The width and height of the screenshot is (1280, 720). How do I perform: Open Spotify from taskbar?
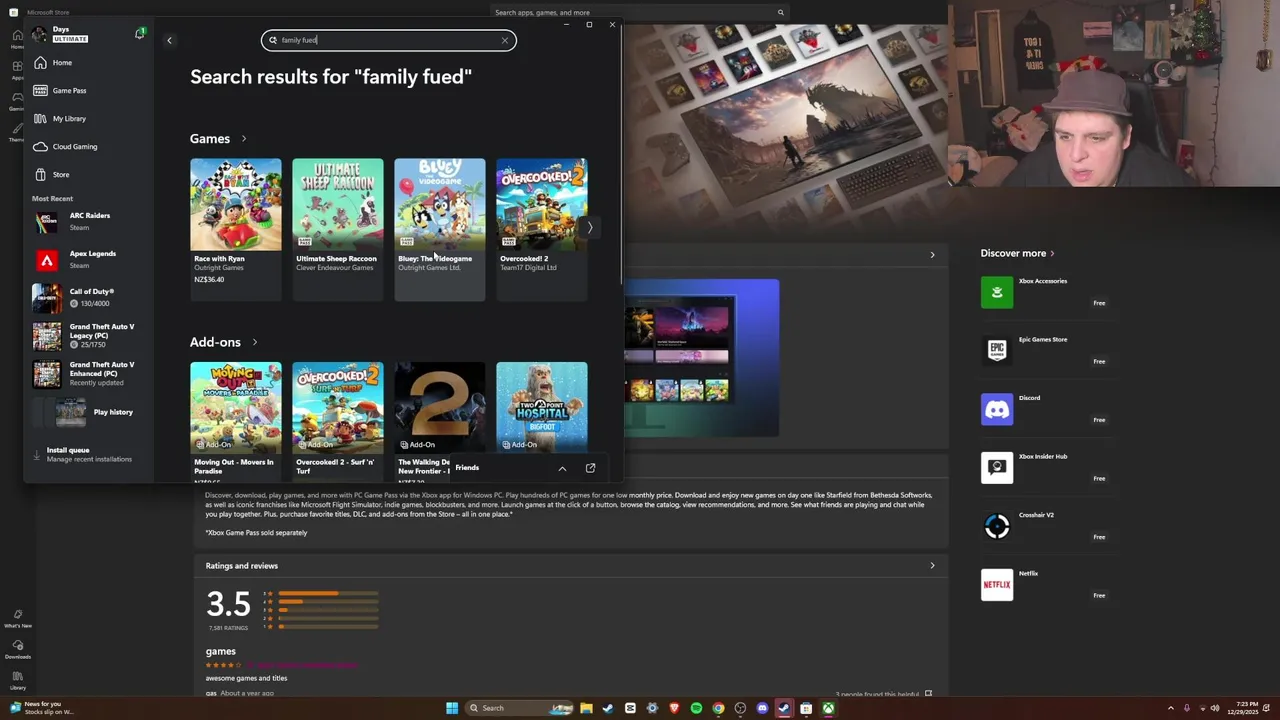696,708
